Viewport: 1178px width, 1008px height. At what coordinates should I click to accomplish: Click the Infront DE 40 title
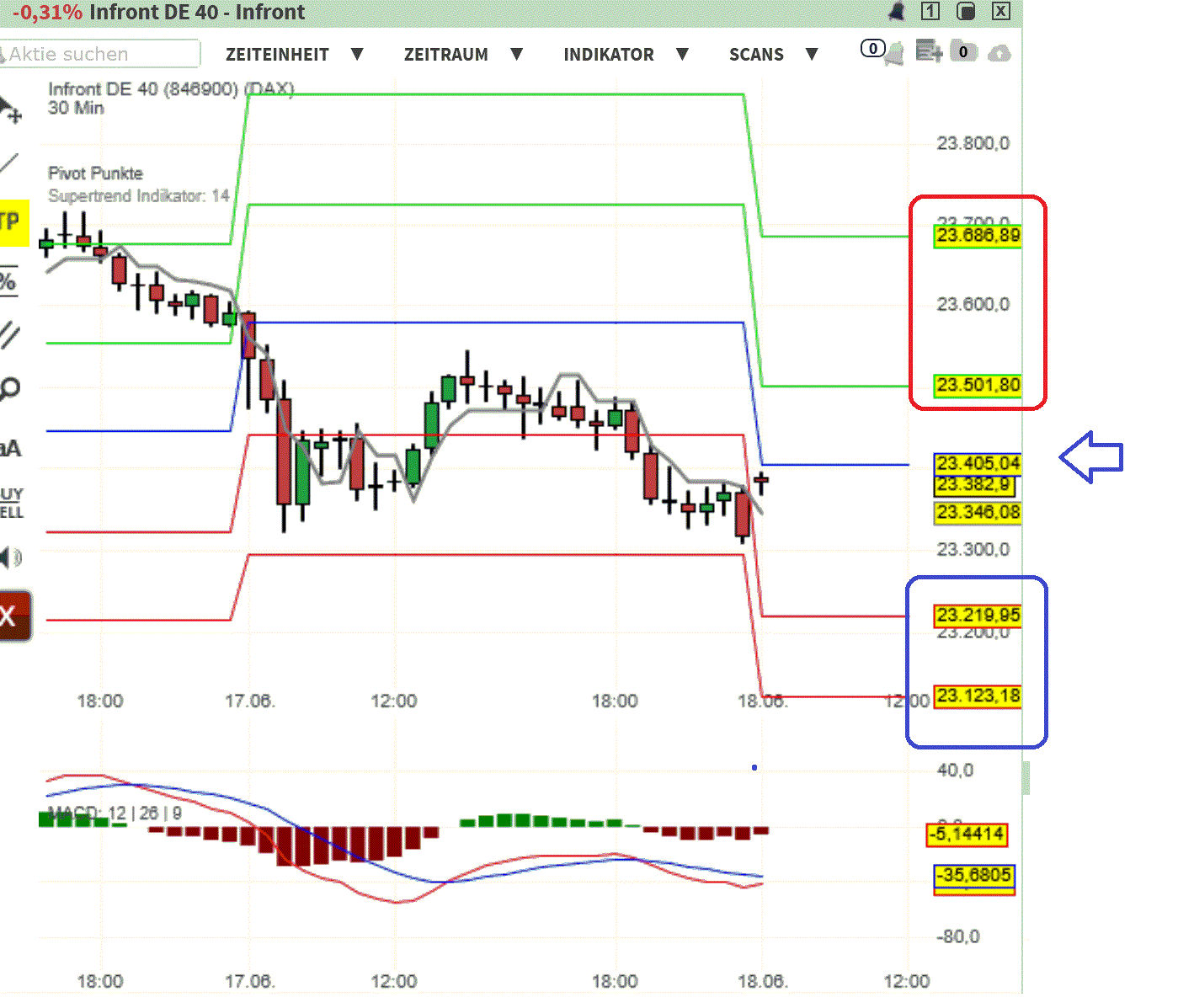(x=194, y=12)
